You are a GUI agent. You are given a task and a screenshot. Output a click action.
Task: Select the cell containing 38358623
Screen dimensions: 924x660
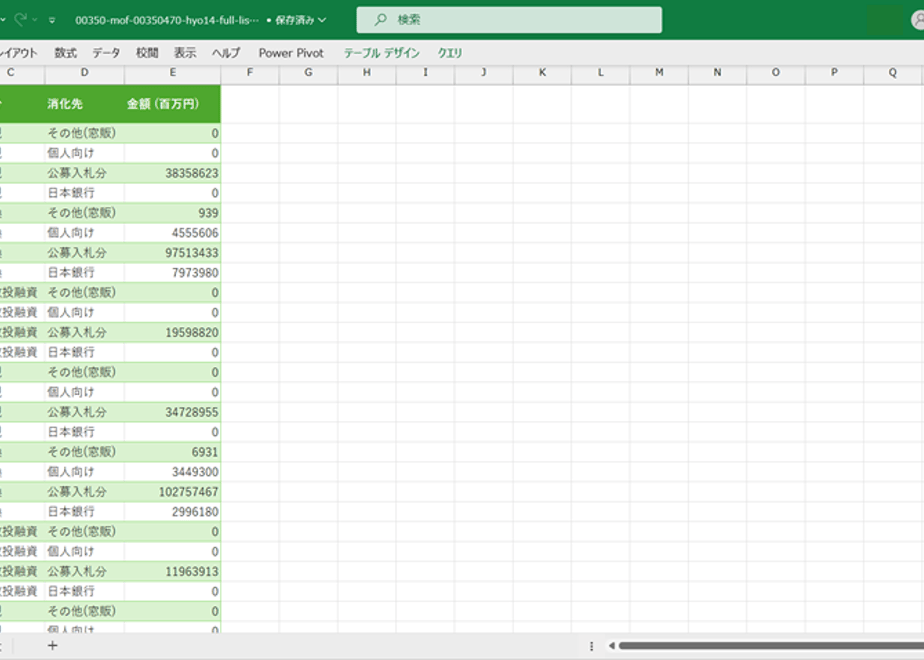tap(173, 173)
